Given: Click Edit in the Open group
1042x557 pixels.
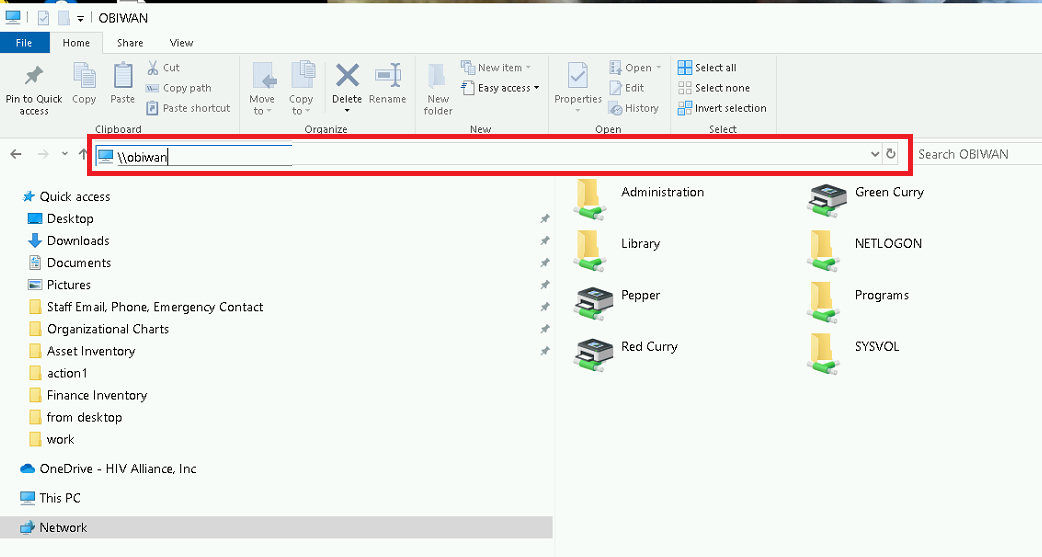Looking at the screenshot, I should (x=627, y=88).
